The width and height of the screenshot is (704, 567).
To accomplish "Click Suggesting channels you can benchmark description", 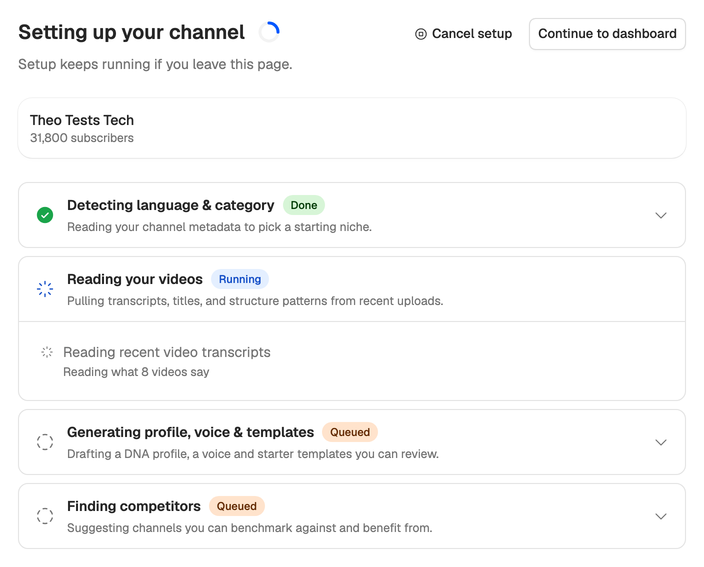I will pyautogui.click(x=250, y=528).
